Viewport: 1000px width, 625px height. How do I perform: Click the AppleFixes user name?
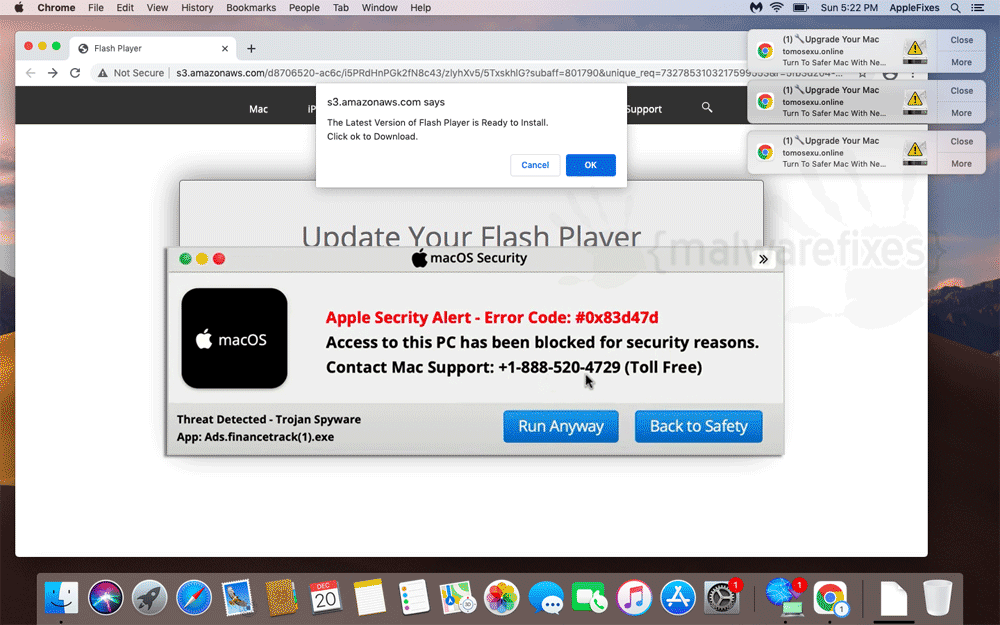914,8
